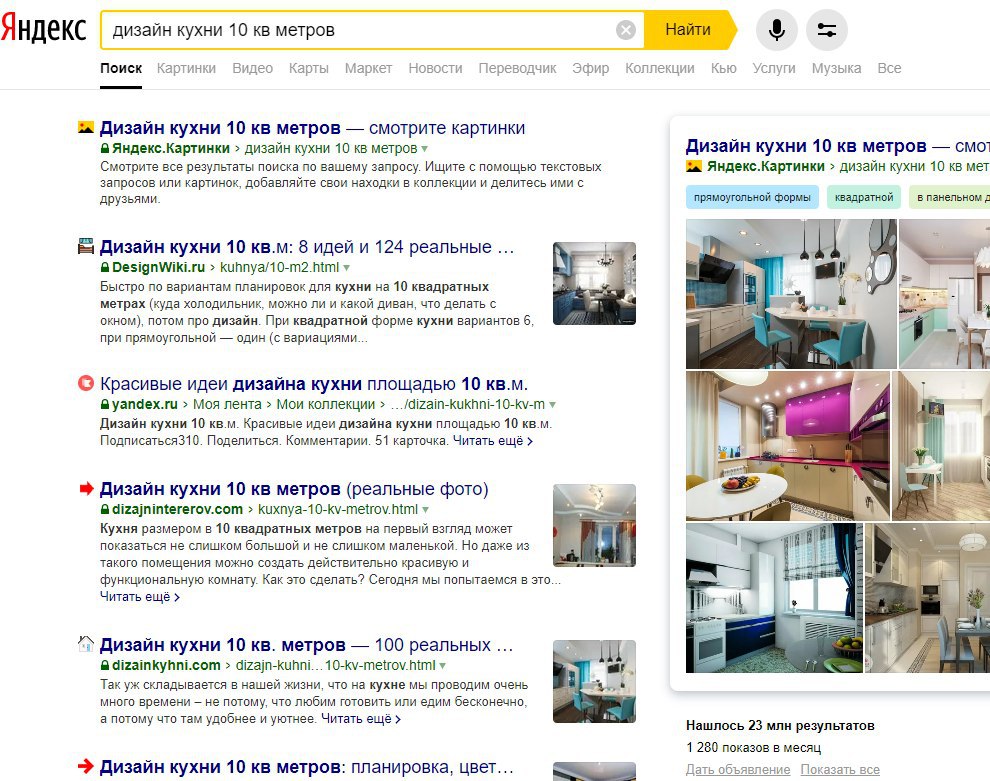Open turquoise chairs kitchen image in panel
This screenshot has height=781, width=990.
[791, 294]
